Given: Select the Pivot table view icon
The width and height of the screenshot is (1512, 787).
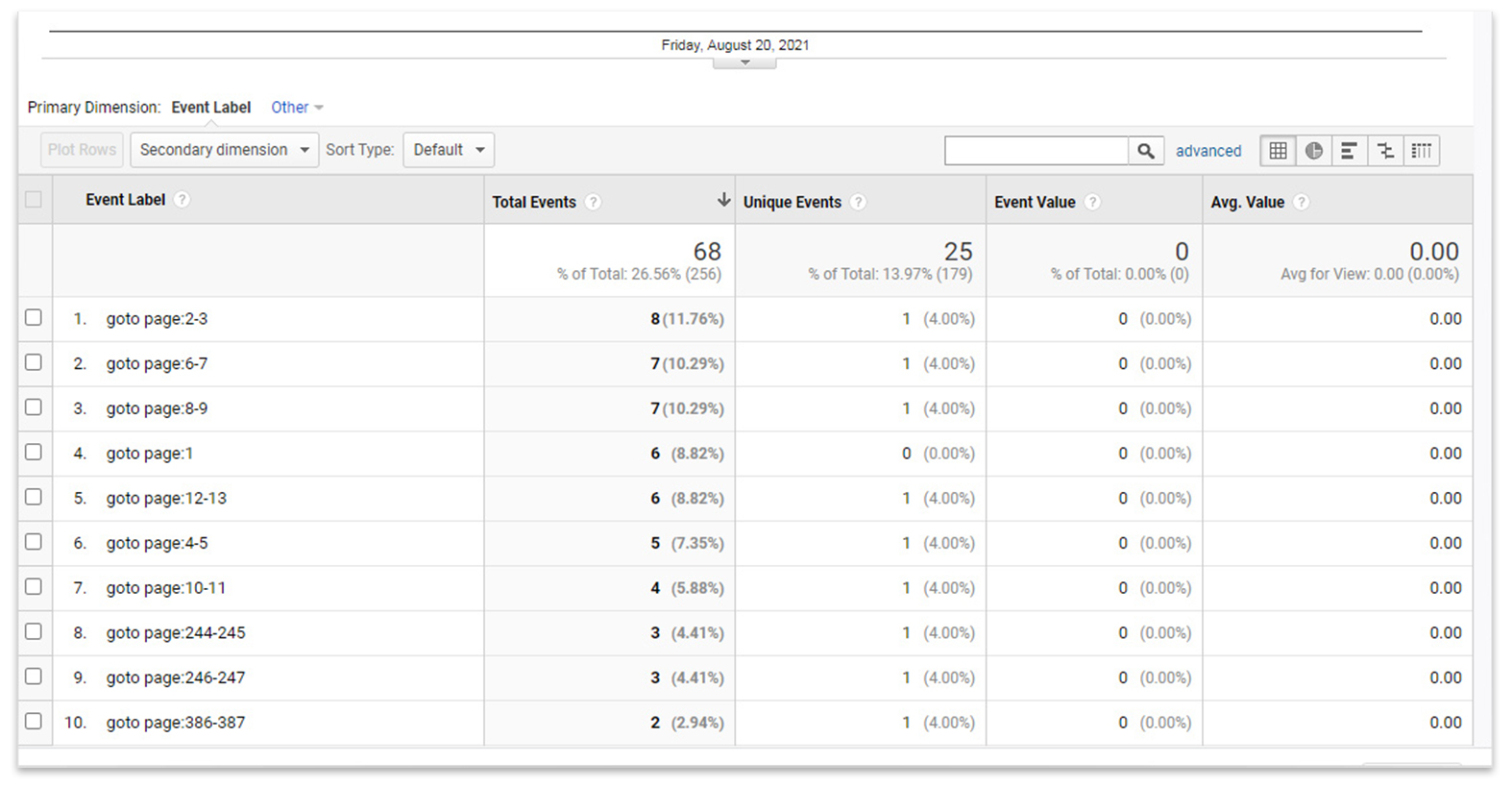Looking at the screenshot, I should 1421,151.
